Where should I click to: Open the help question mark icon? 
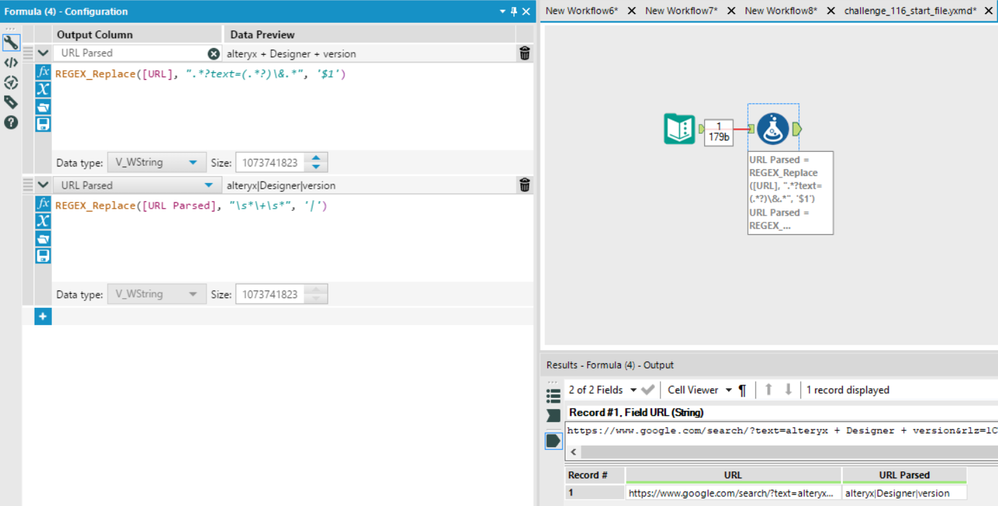(x=11, y=122)
